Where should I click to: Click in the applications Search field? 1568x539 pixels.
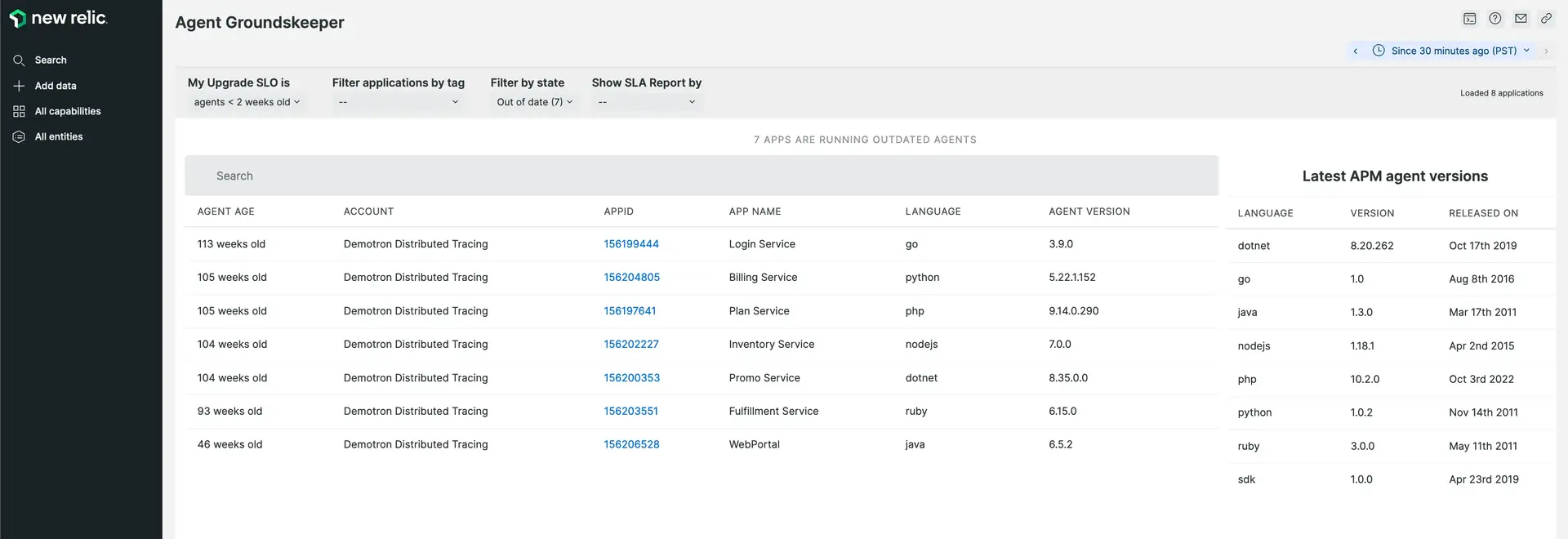(701, 176)
